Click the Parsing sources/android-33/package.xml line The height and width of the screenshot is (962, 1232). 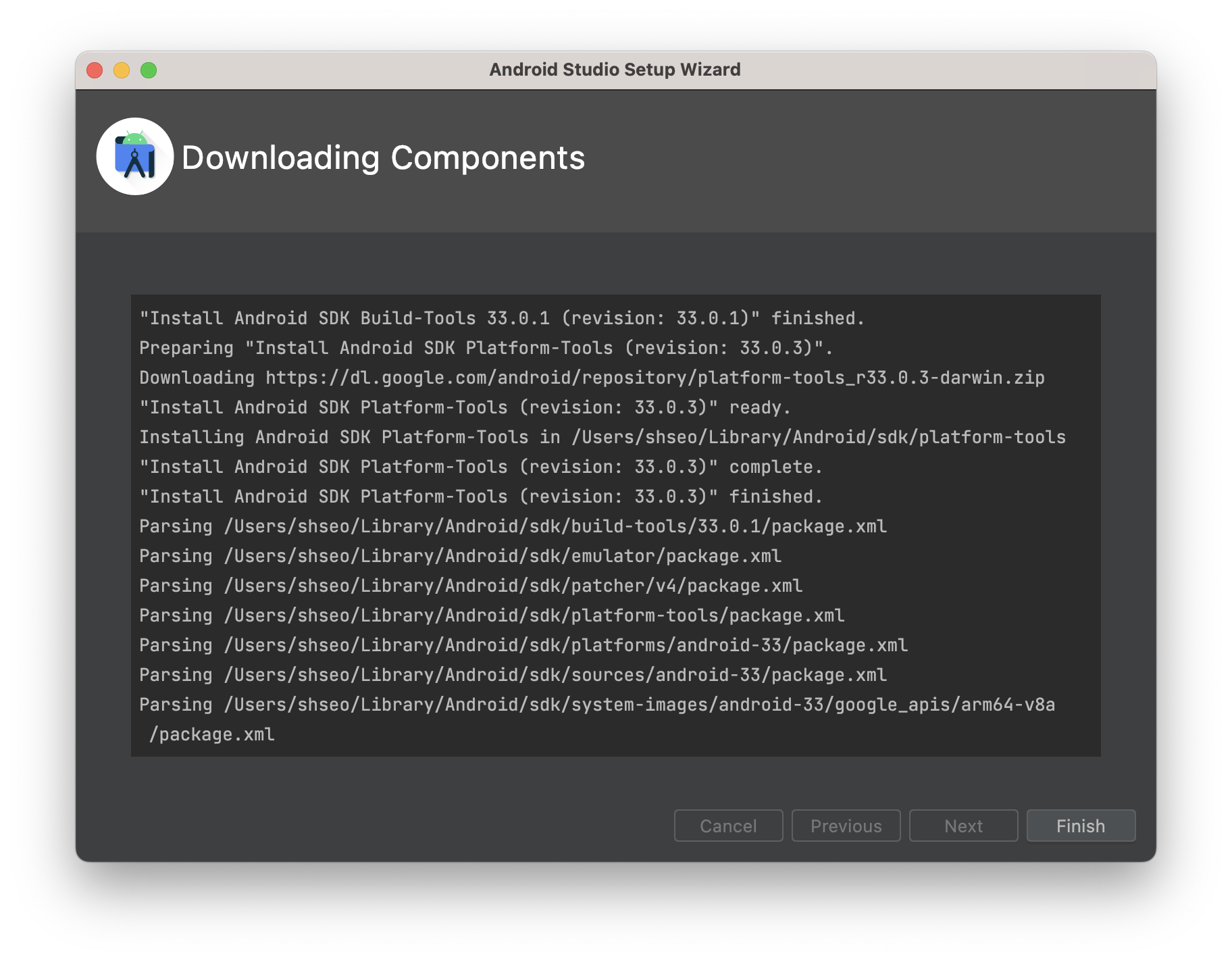[513, 675]
